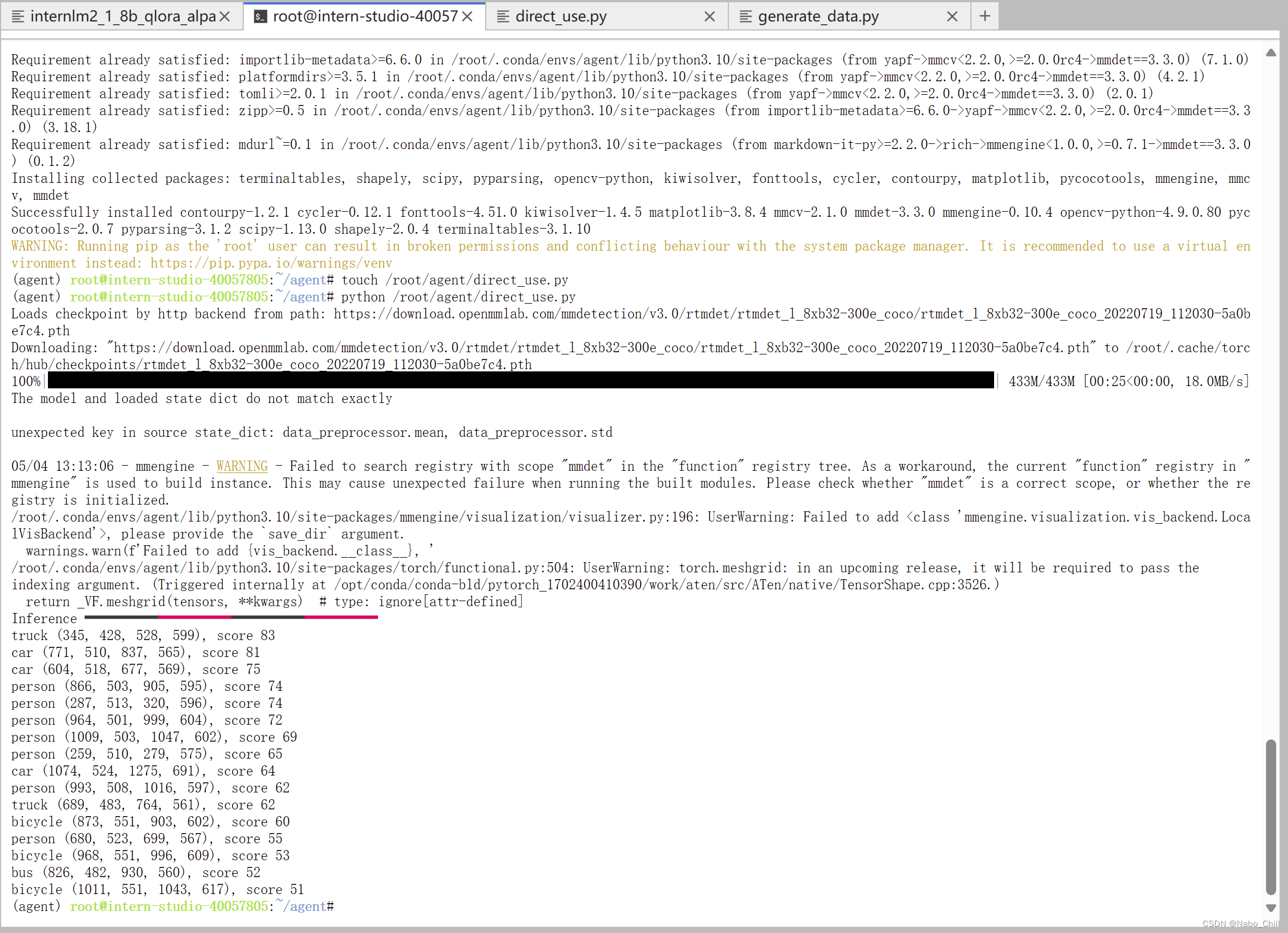
Task: Open the openmmlab URL in the Loads checkpoint line
Action: click(x=792, y=314)
